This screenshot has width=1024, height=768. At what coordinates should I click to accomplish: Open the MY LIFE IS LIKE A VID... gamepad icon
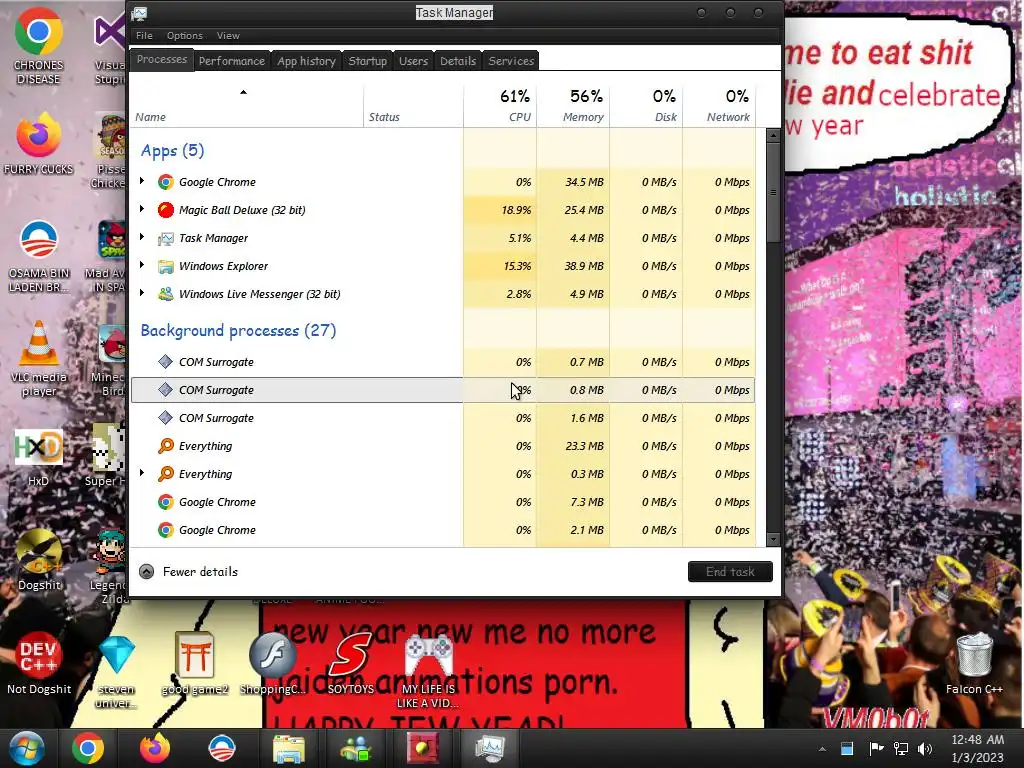[x=428, y=671]
